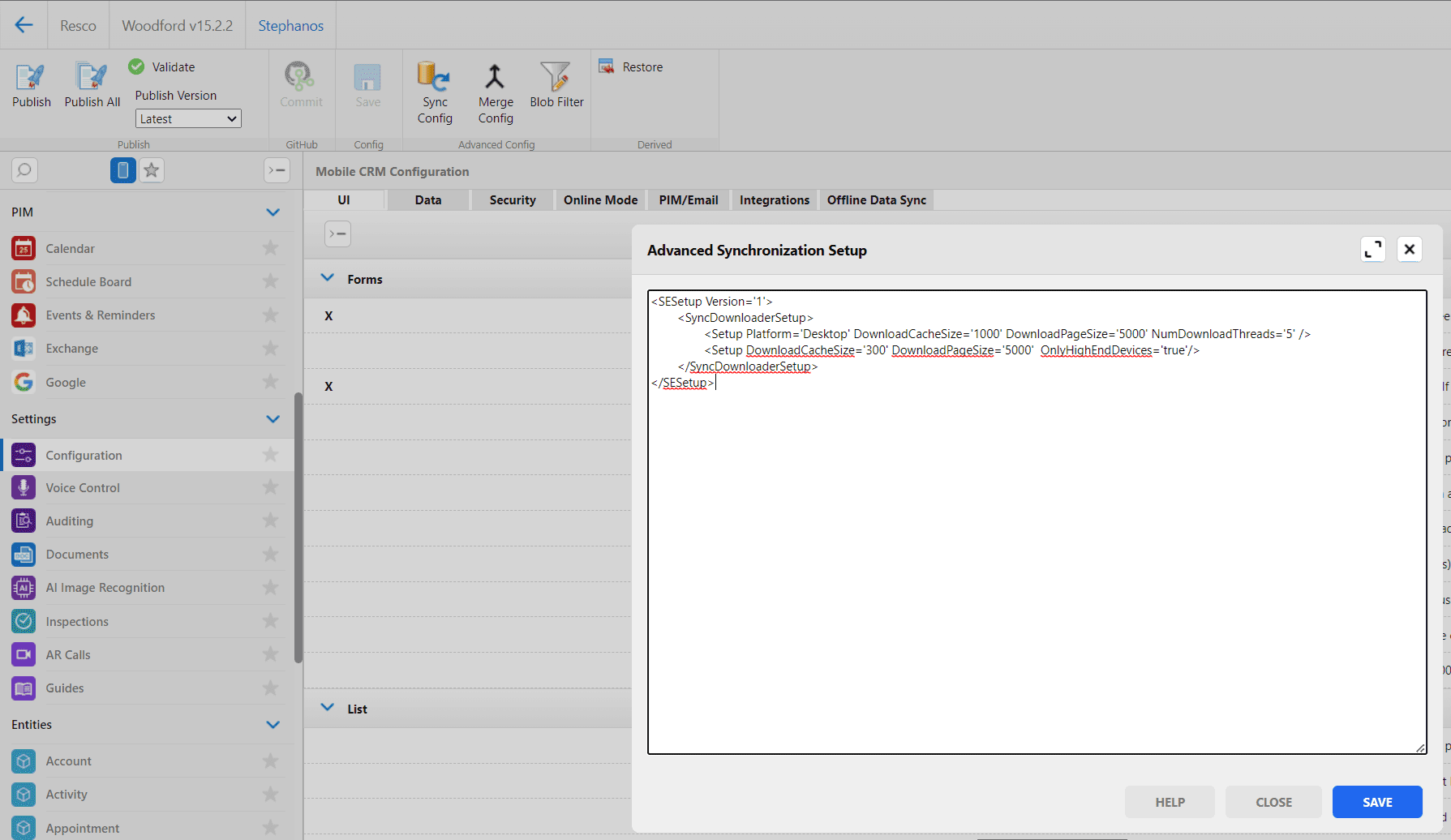
Task: Expand the sync setup dialog to fullscreen
Action: (1372, 250)
